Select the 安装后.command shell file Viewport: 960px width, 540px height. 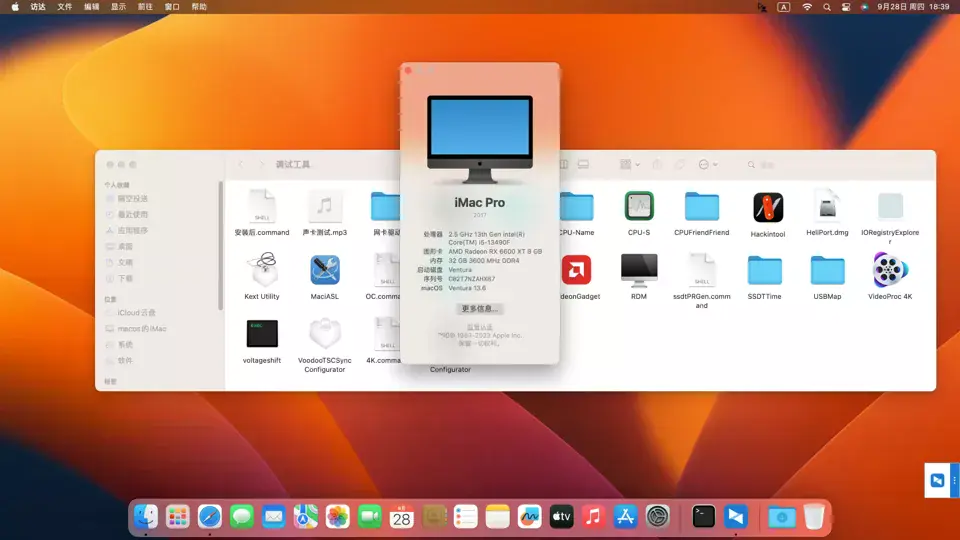pyautogui.click(x=261, y=206)
